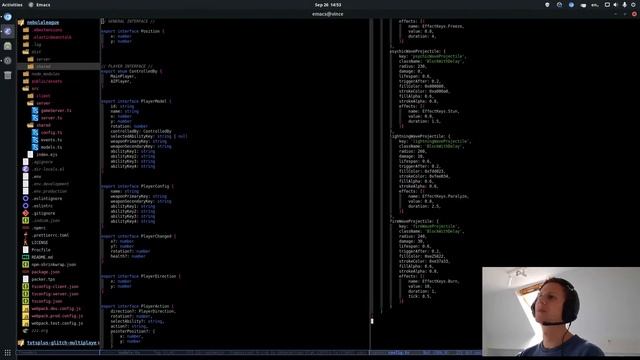Screen dimensions: 640x360
Task: Click the .eslintrc ESLint icon
Action: tap(25, 206)
